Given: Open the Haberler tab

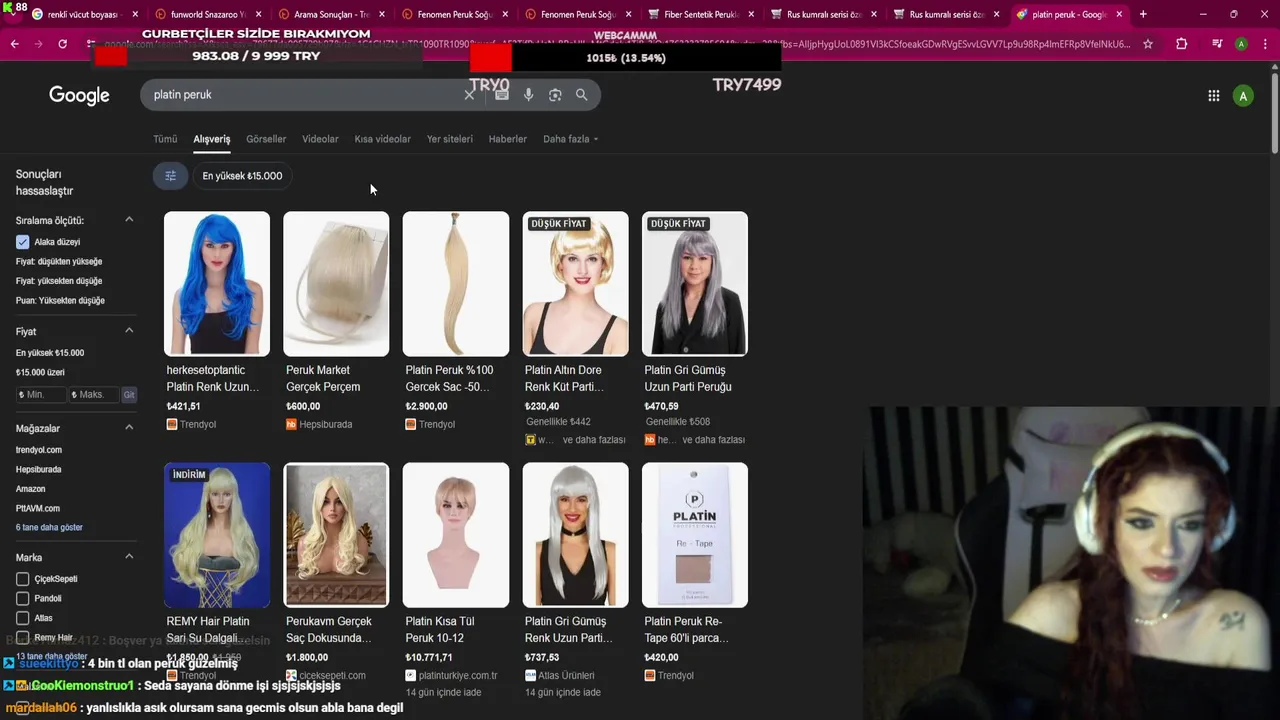Looking at the screenshot, I should 507,139.
